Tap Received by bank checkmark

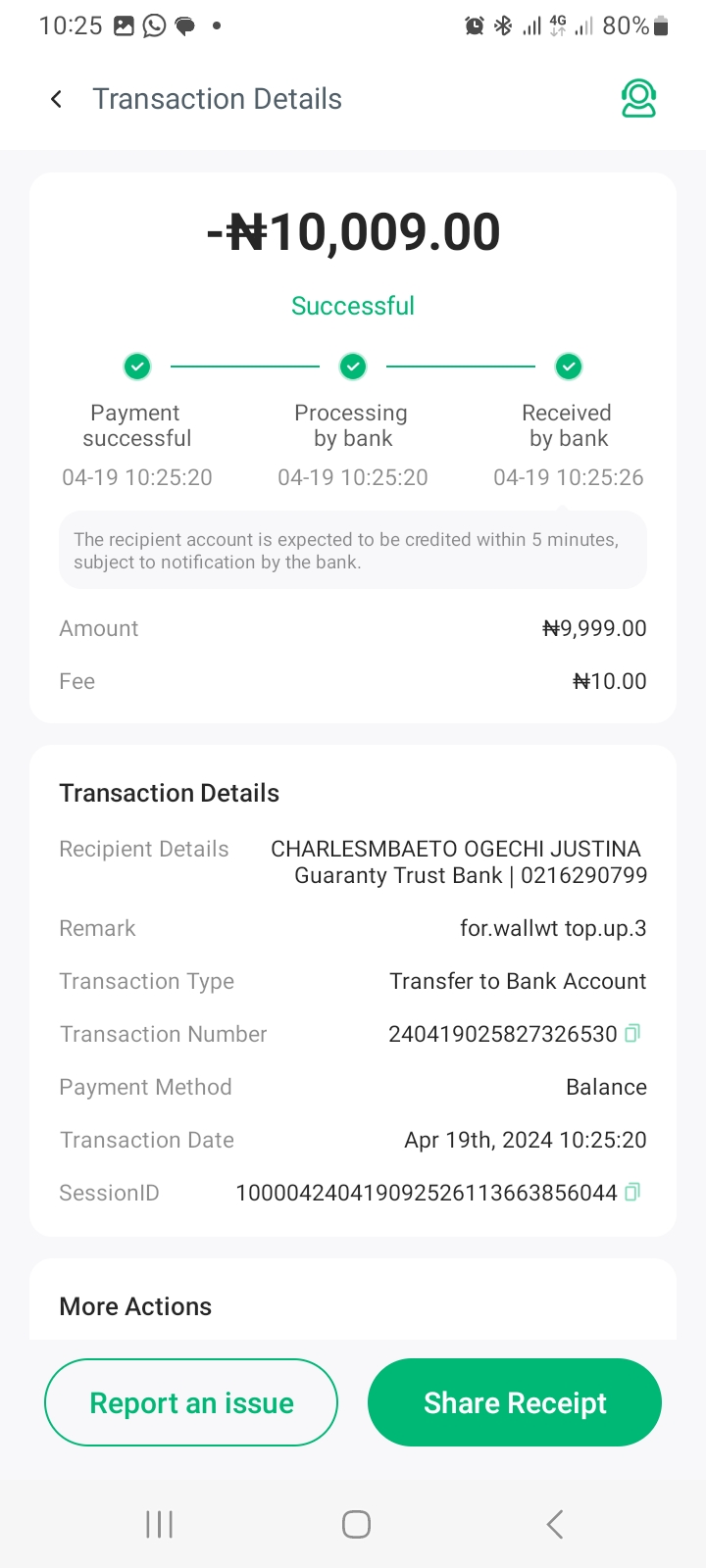click(x=569, y=367)
